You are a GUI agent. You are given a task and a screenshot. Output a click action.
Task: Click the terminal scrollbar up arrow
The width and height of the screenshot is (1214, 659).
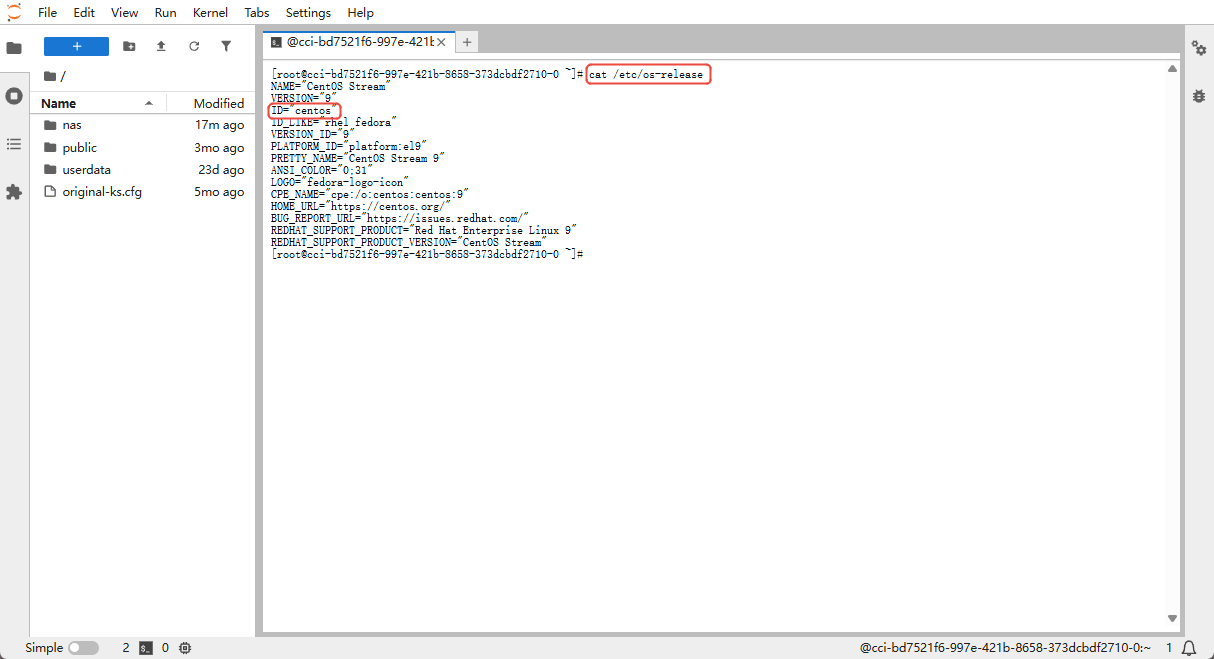click(1173, 69)
